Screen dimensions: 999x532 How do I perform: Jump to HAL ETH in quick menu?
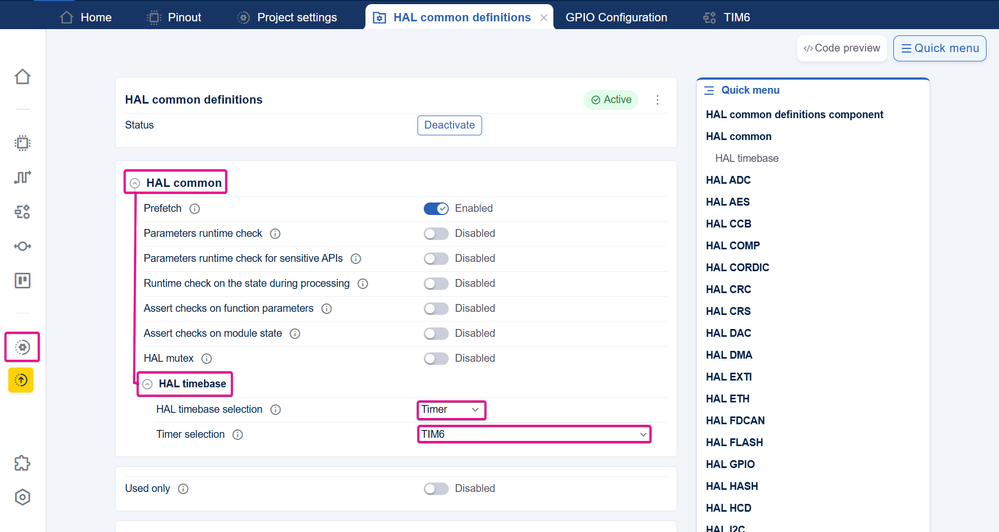coord(728,399)
